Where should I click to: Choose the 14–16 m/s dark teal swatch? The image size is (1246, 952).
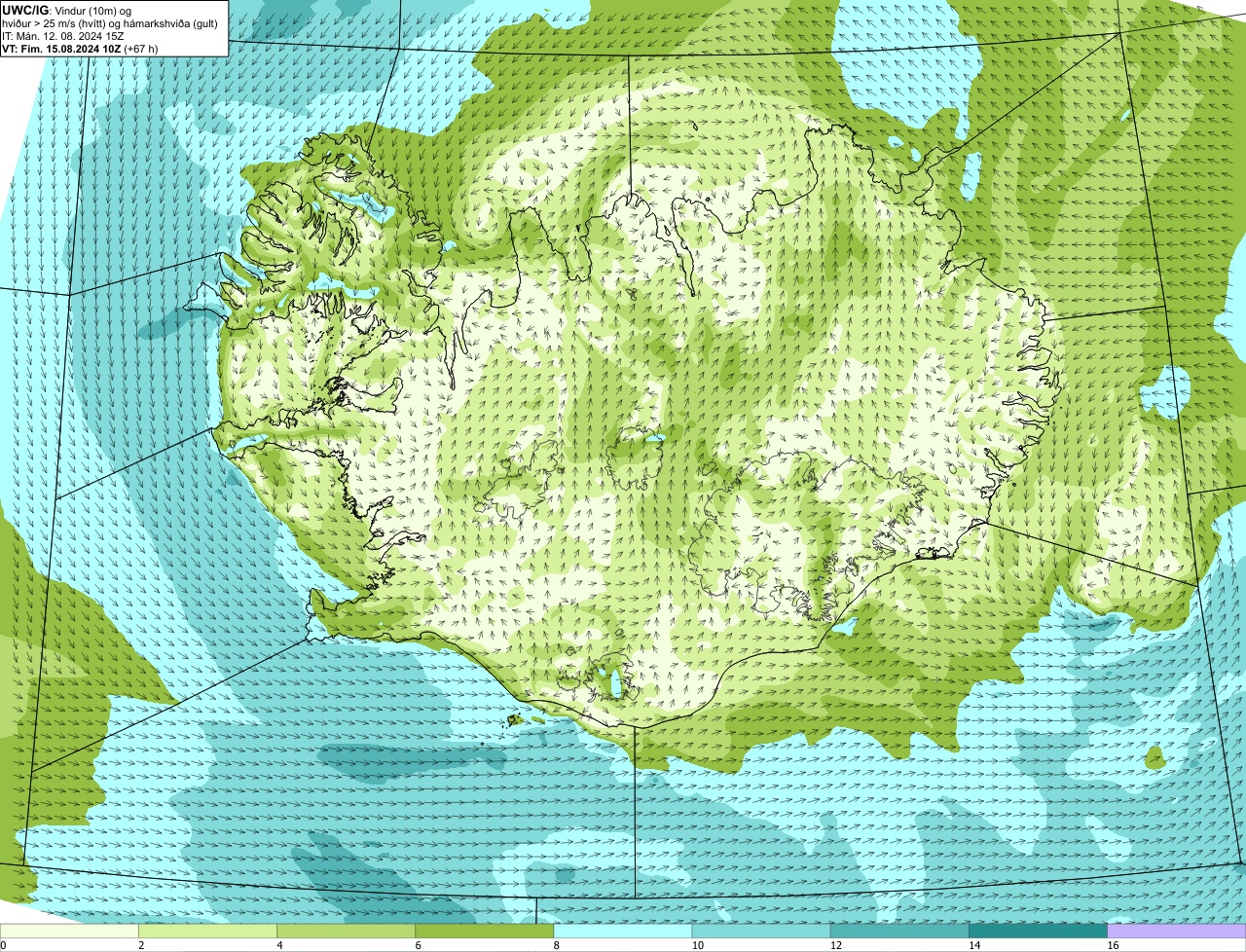(x=1039, y=932)
